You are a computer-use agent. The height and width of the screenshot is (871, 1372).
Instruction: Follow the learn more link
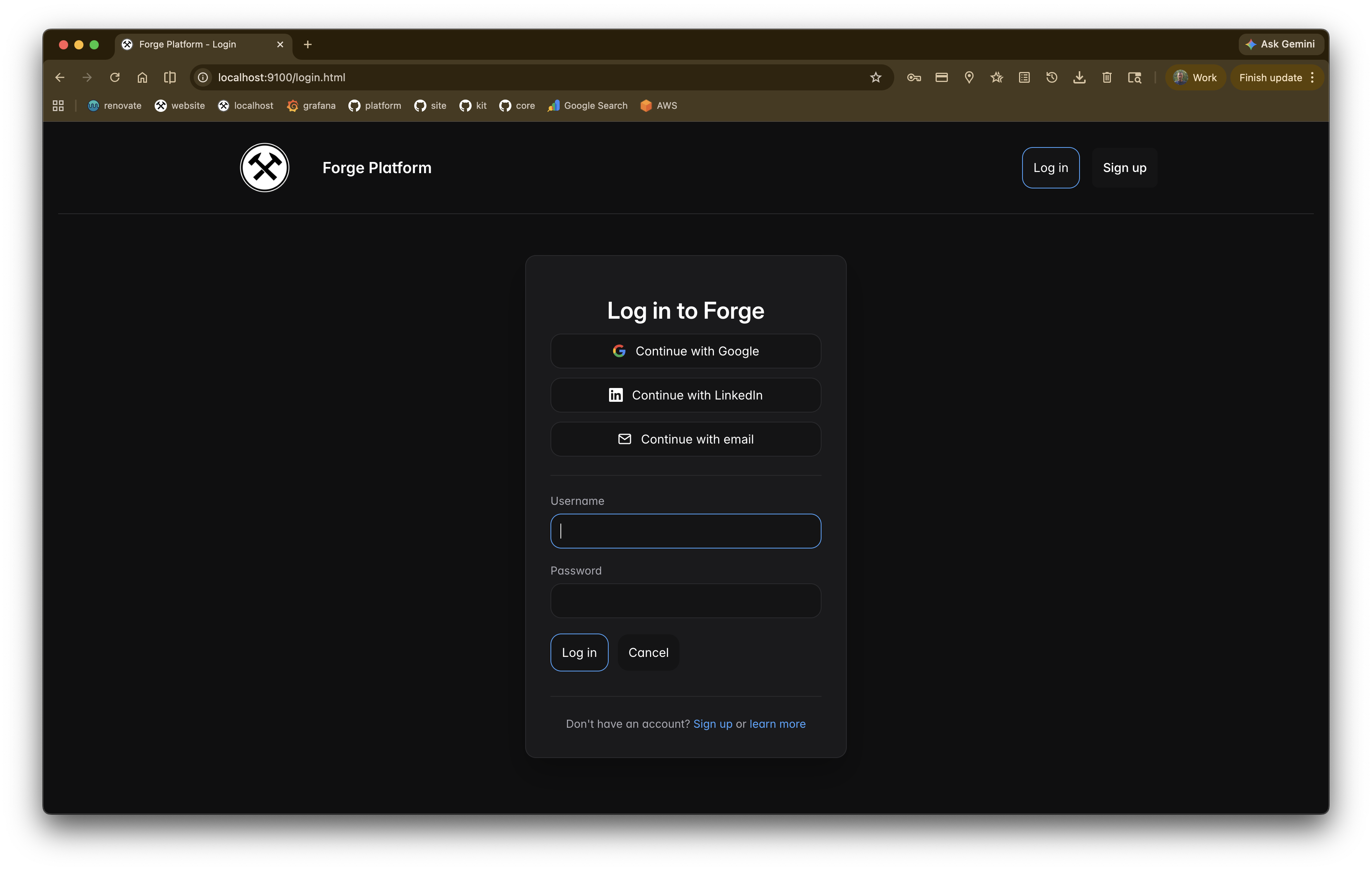(x=777, y=724)
